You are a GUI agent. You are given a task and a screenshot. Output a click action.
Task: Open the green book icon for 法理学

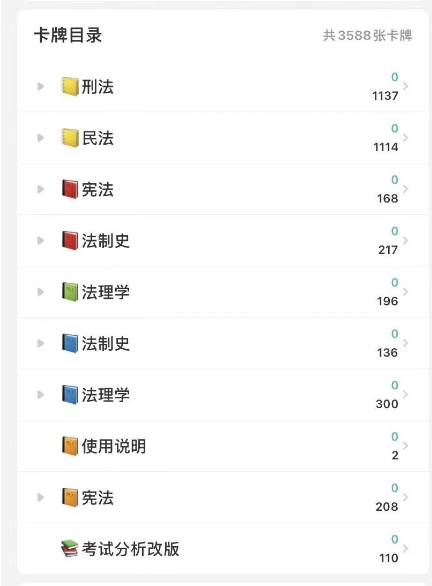pos(70,292)
